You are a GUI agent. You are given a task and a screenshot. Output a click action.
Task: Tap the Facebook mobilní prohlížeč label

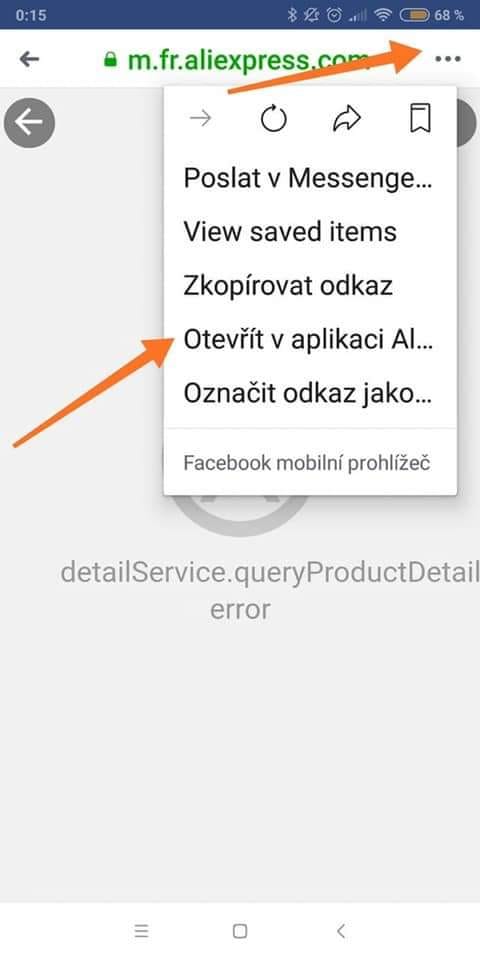[x=307, y=463]
